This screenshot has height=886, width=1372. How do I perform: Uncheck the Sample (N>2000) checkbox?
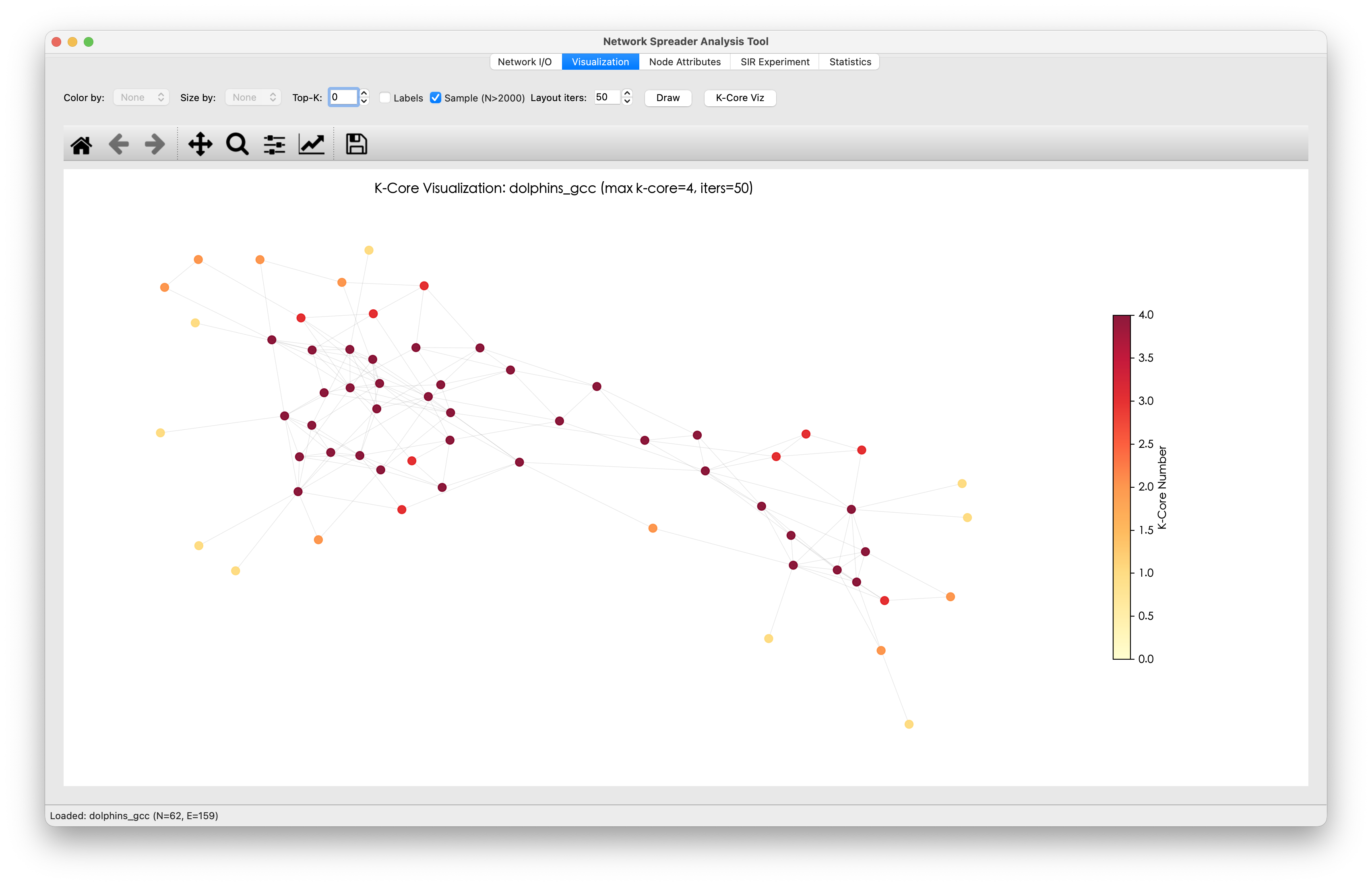[x=436, y=98]
